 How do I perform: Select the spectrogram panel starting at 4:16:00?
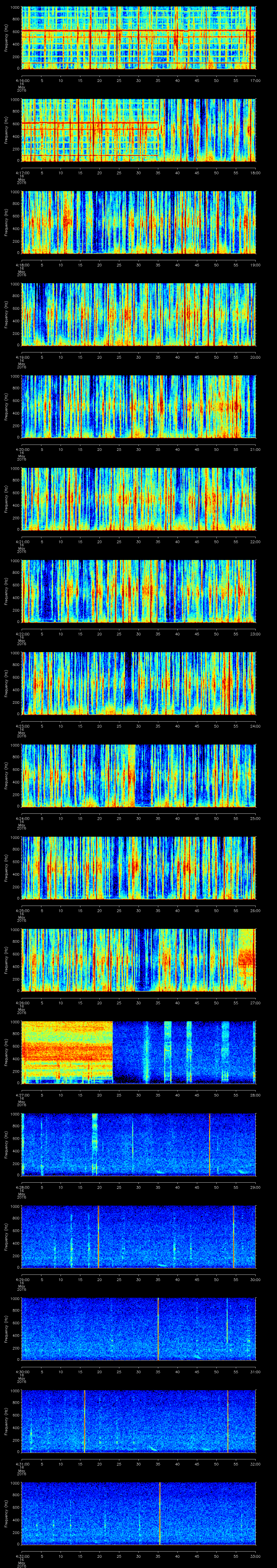pos(138,38)
